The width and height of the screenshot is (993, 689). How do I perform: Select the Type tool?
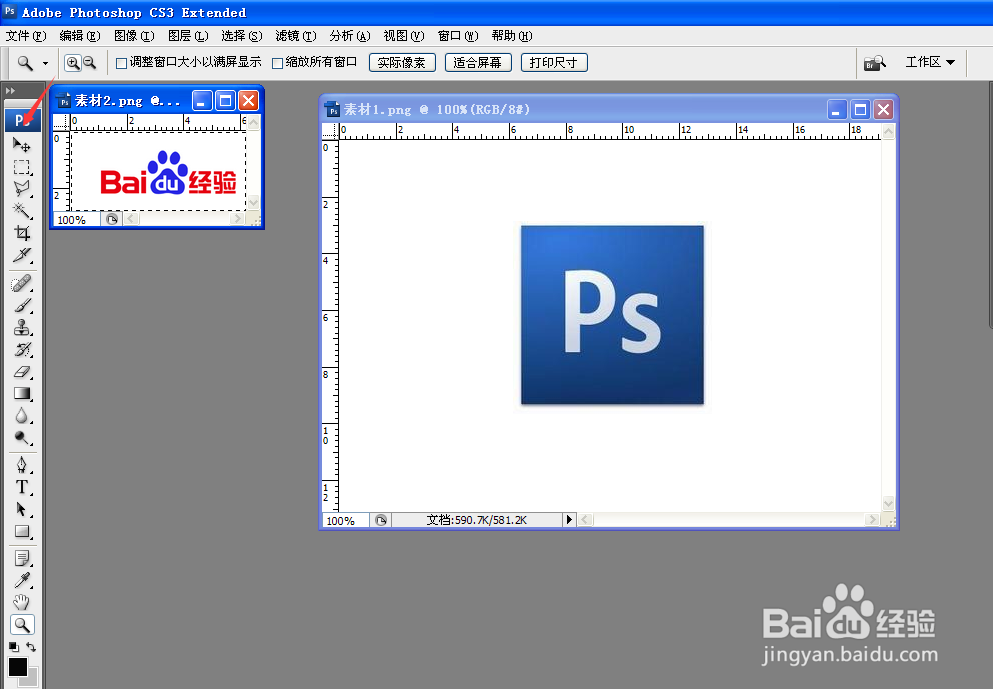(x=22, y=486)
